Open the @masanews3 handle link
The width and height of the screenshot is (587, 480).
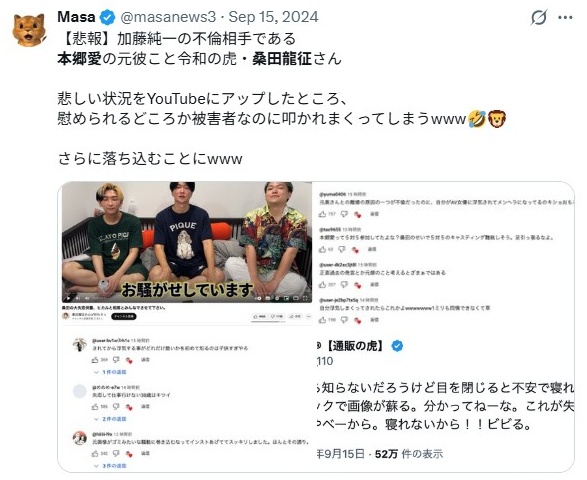pos(168,17)
